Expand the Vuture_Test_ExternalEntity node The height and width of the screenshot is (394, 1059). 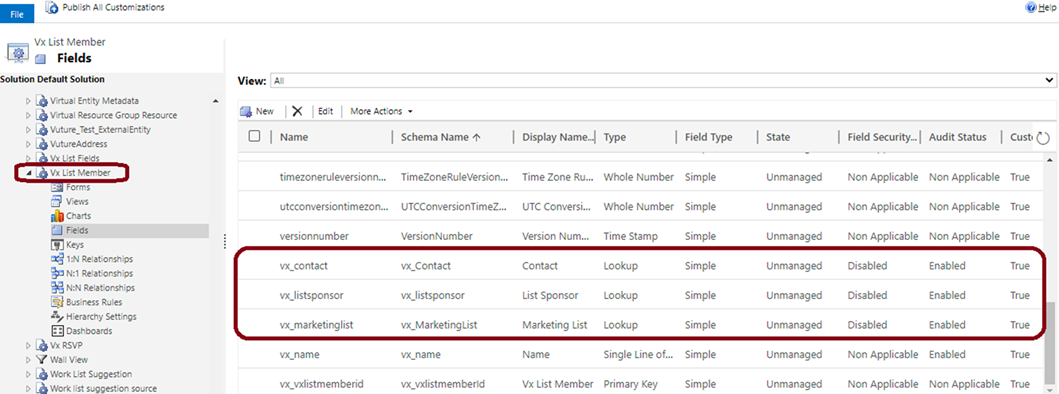coord(28,130)
